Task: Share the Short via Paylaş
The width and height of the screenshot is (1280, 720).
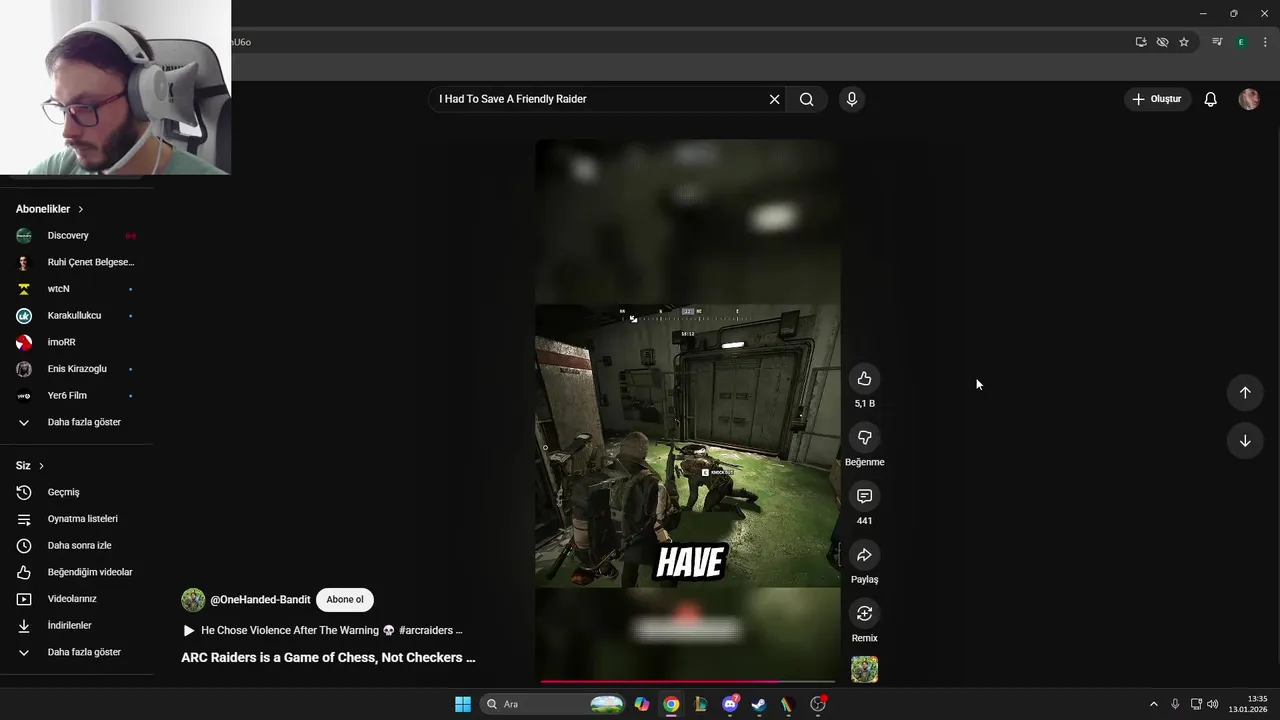Action: [864, 555]
